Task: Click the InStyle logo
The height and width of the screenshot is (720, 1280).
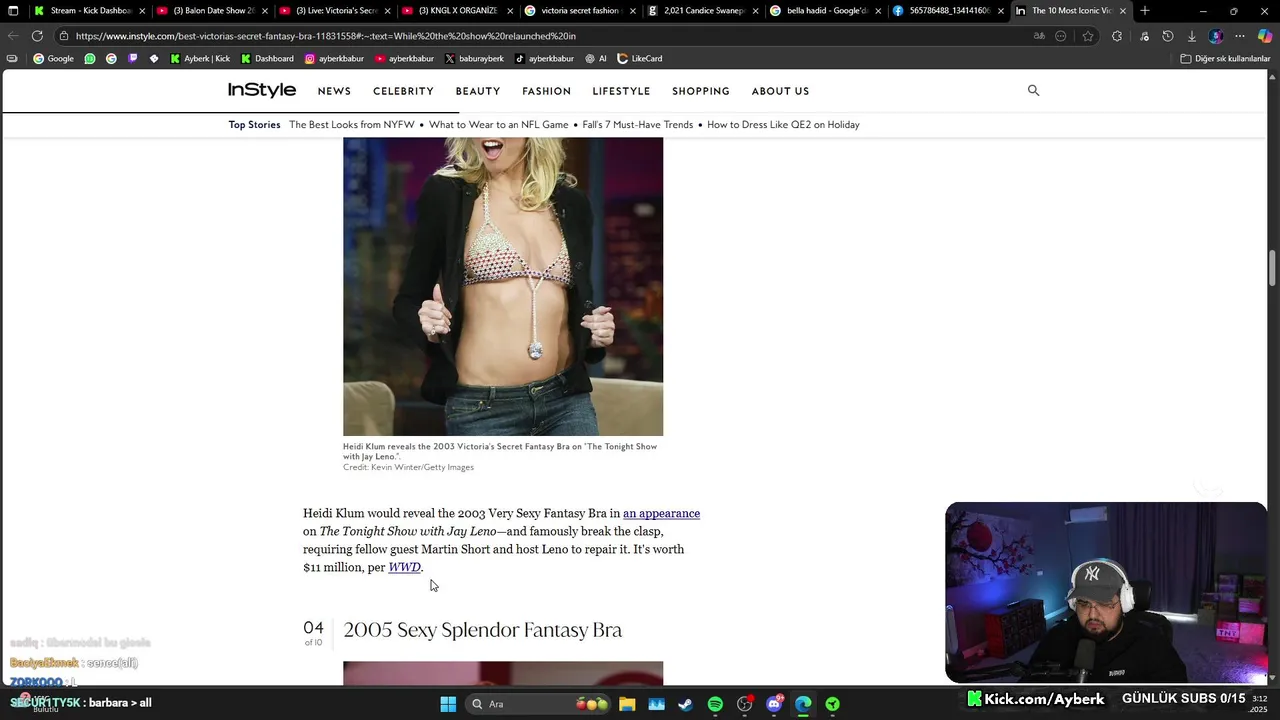Action: [262, 90]
